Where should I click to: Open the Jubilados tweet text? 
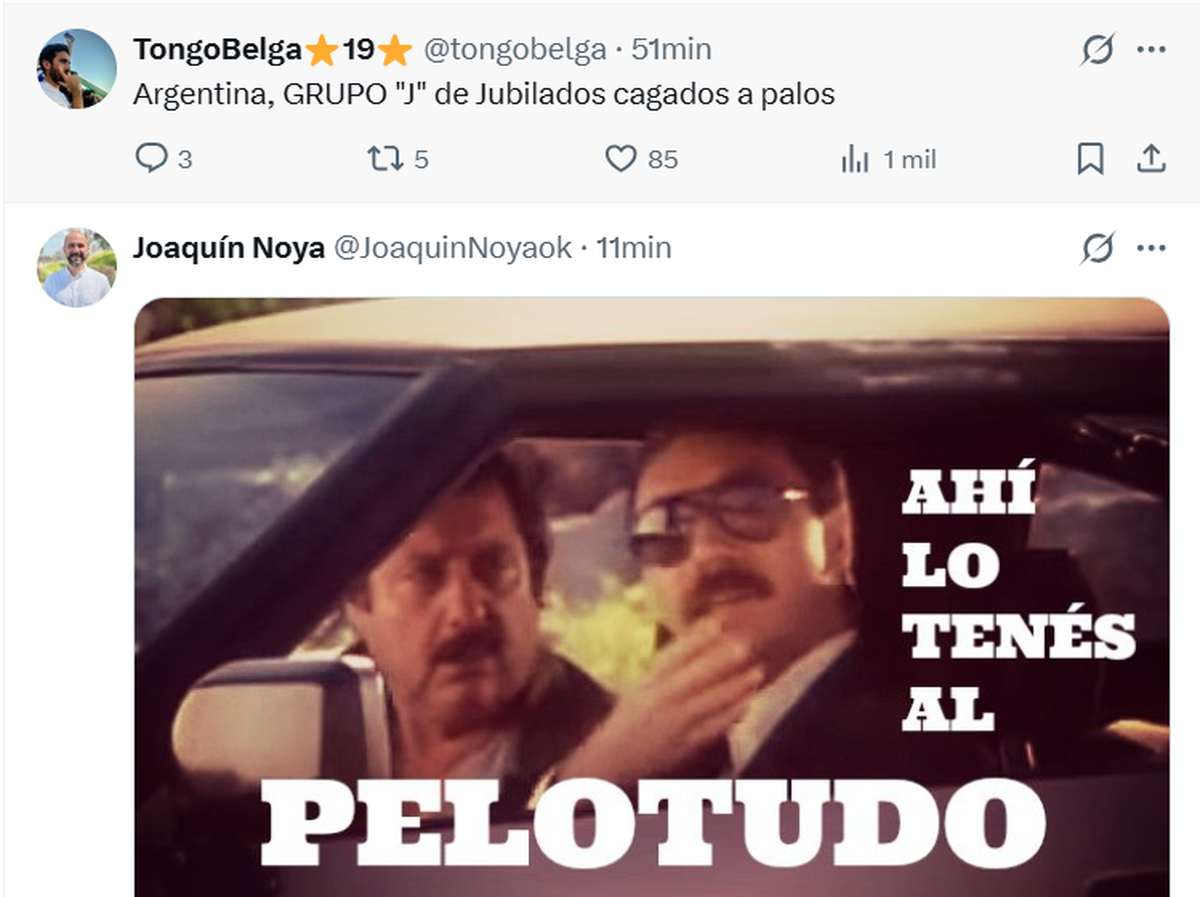484,96
